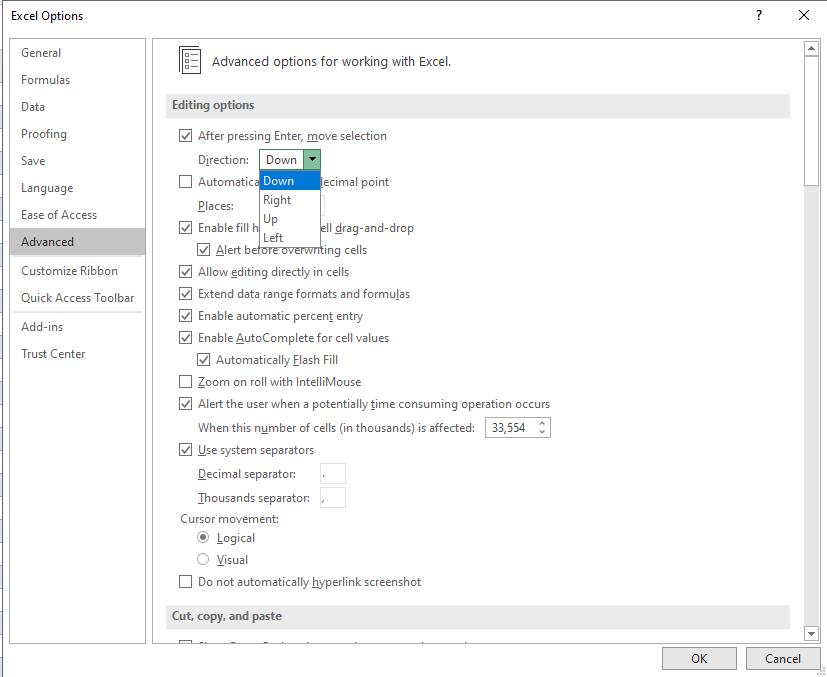The image size is (827, 677).
Task: Click the scrollbar down arrow
Action: click(x=811, y=633)
